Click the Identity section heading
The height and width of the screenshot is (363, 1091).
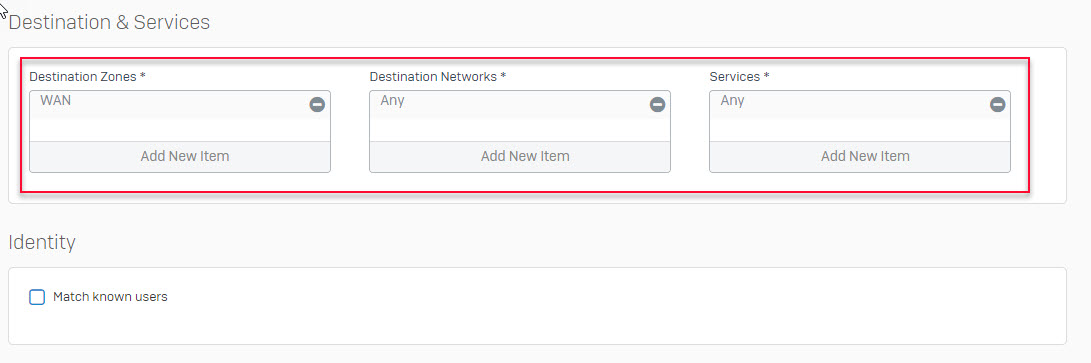[x=42, y=243]
